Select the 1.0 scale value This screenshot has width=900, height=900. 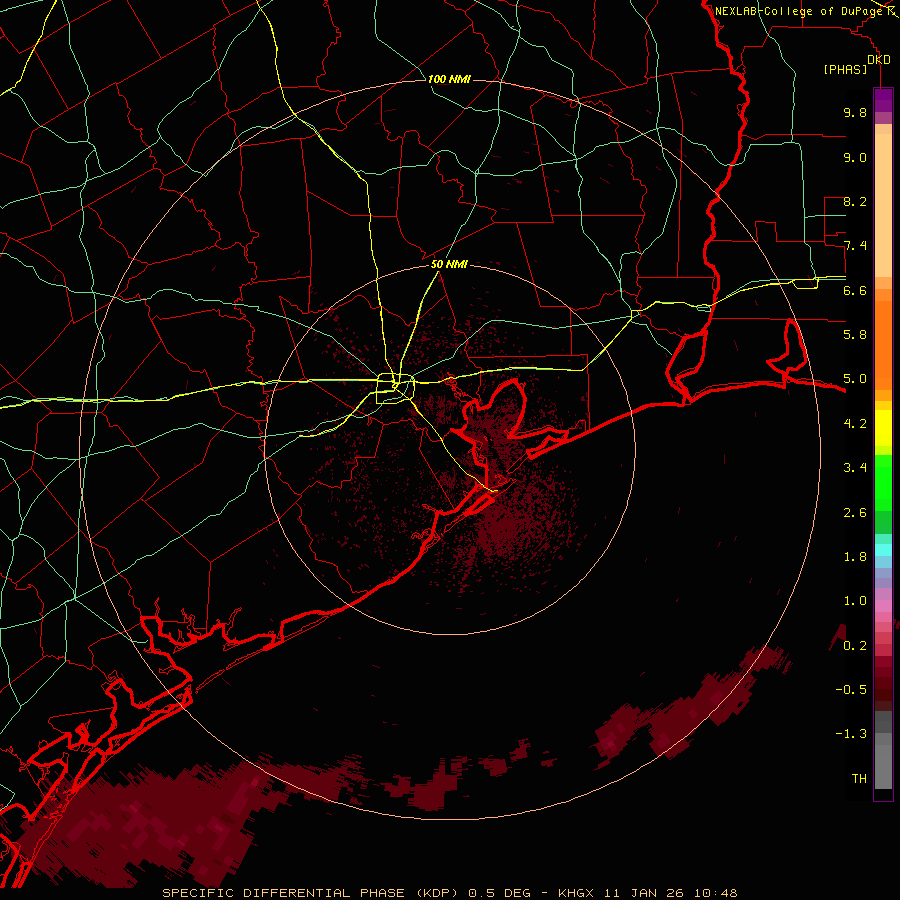[855, 601]
